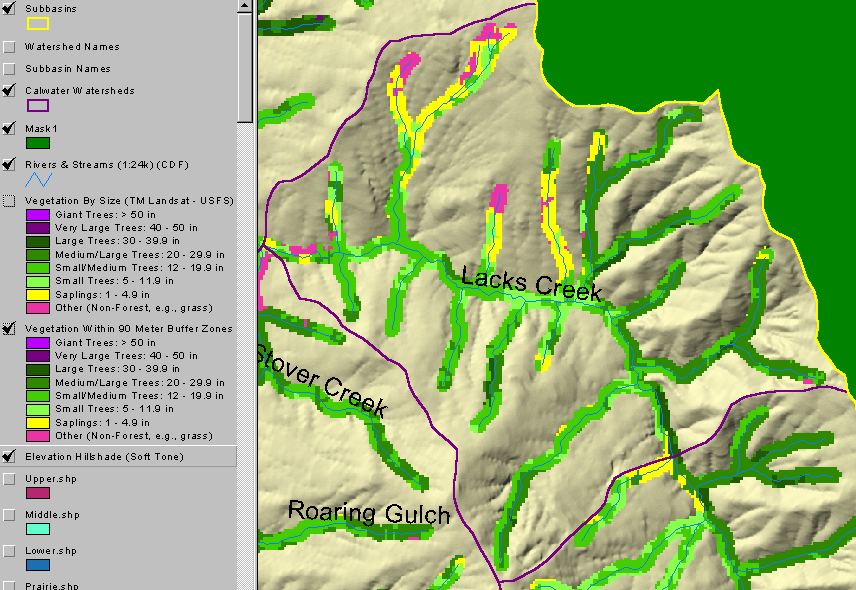The width and height of the screenshot is (856, 590).
Task: Click Small/Medium Trees swatch under Buffer Zones
Action: [38, 396]
